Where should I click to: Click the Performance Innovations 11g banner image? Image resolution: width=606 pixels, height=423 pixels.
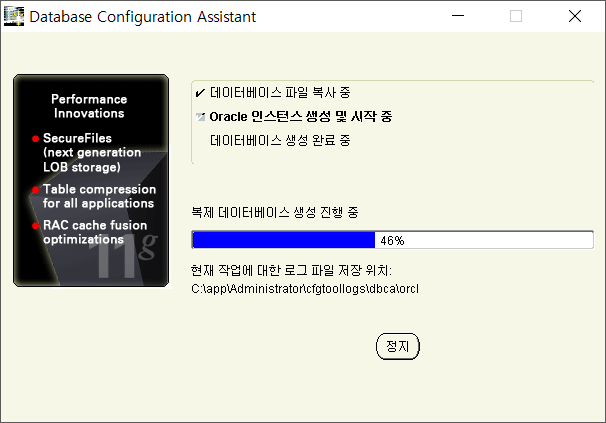[91, 181]
